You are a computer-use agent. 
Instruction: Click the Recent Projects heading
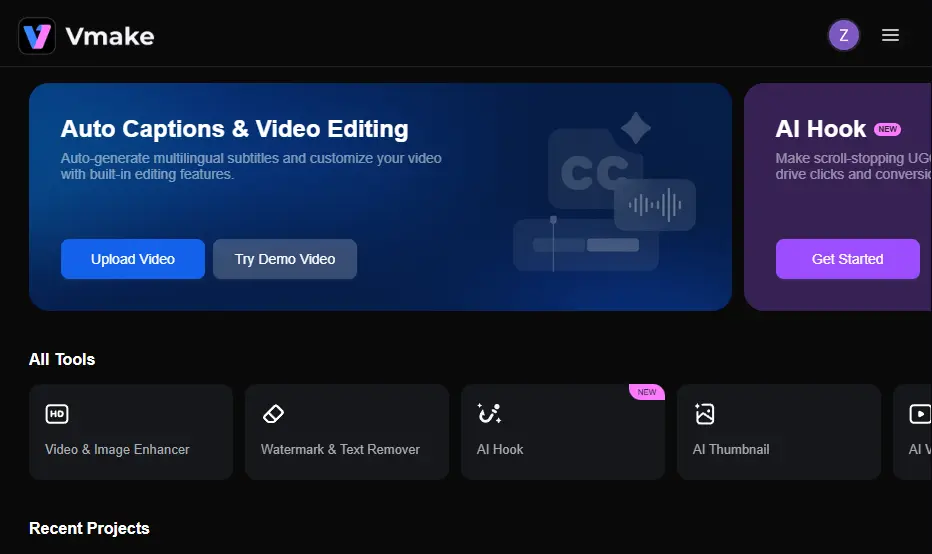pos(89,528)
